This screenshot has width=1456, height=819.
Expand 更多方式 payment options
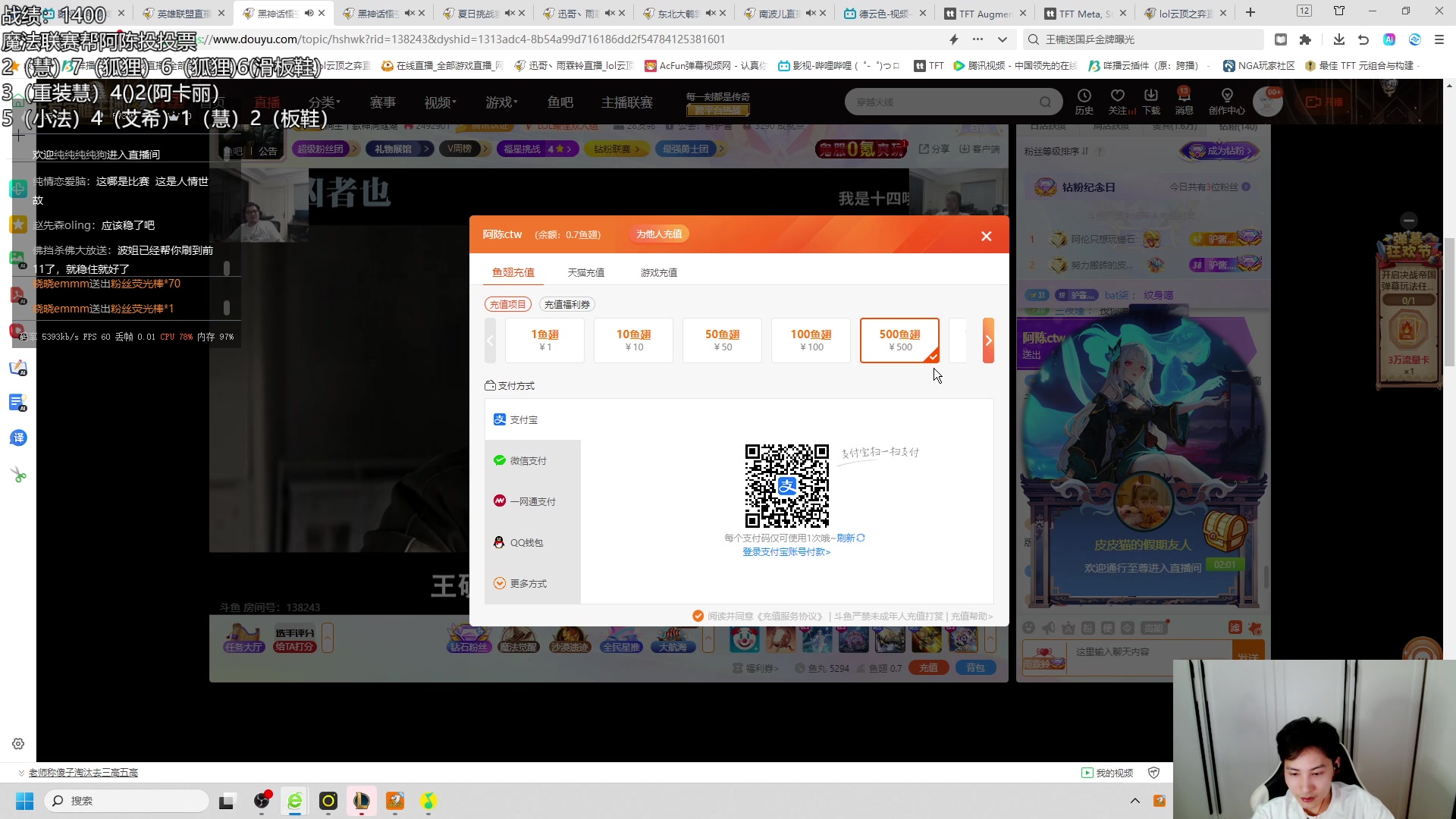[x=532, y=583]
